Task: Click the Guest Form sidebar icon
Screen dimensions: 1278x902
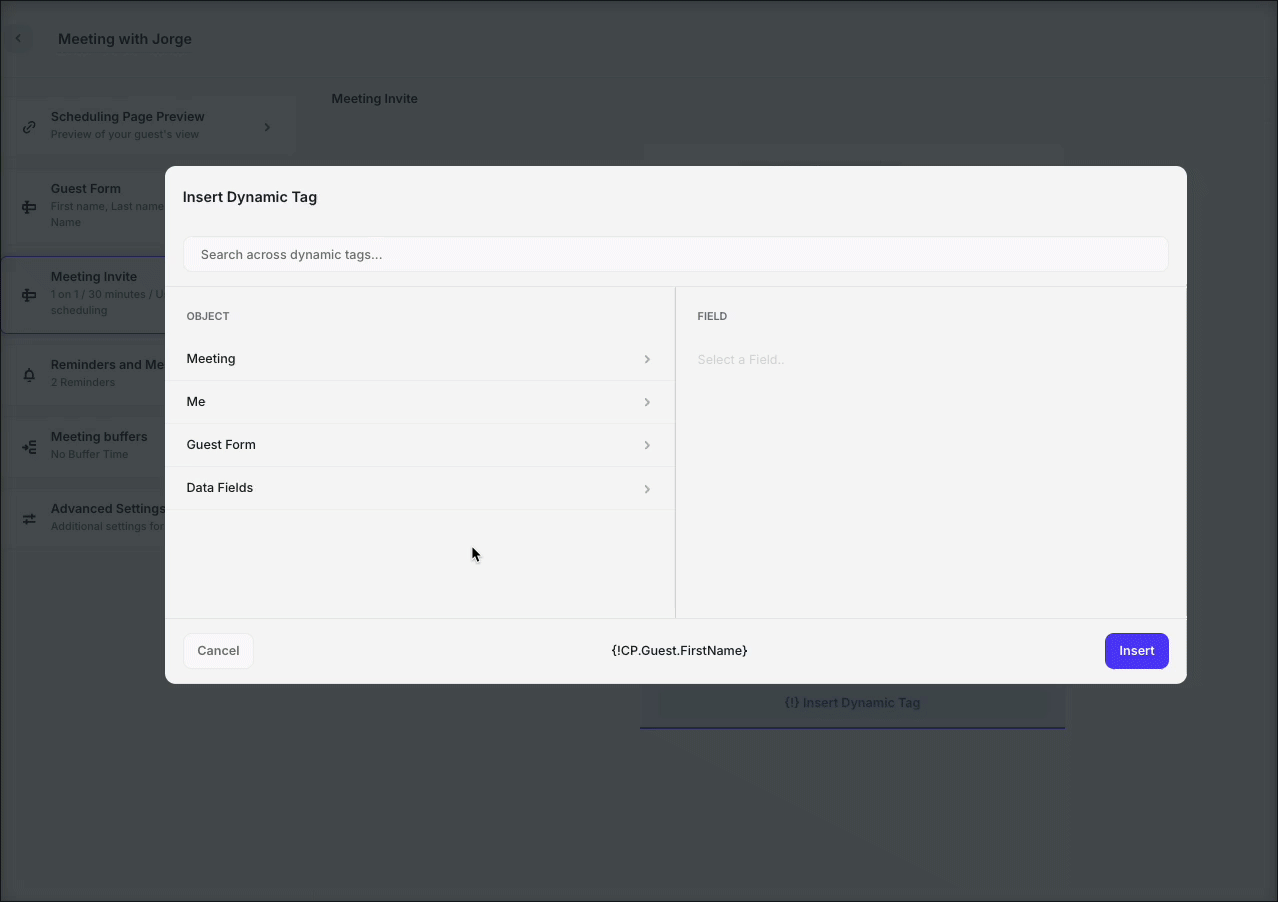Action: [29, 207]
